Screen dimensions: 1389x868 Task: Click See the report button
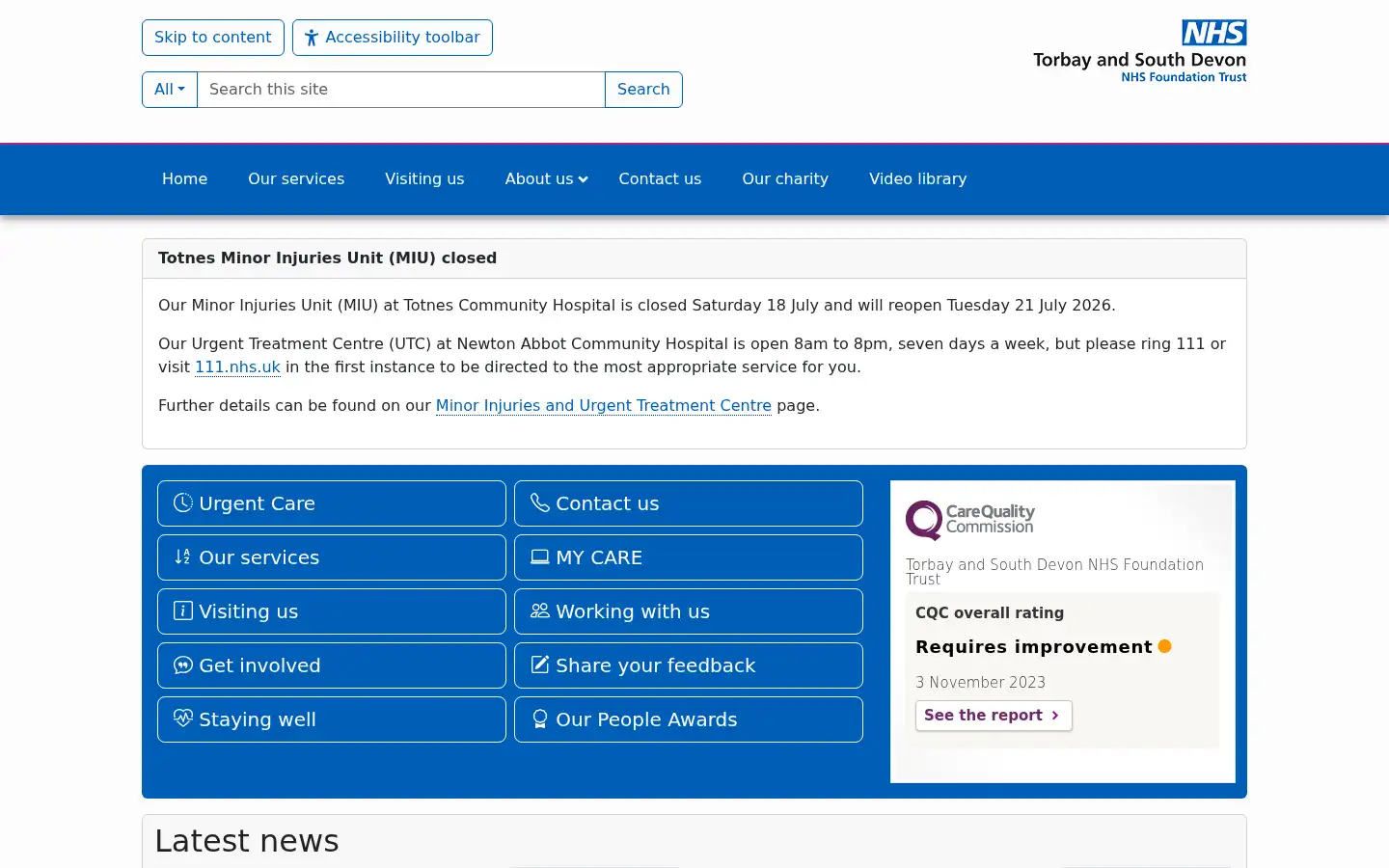click(x=994, y=716)
